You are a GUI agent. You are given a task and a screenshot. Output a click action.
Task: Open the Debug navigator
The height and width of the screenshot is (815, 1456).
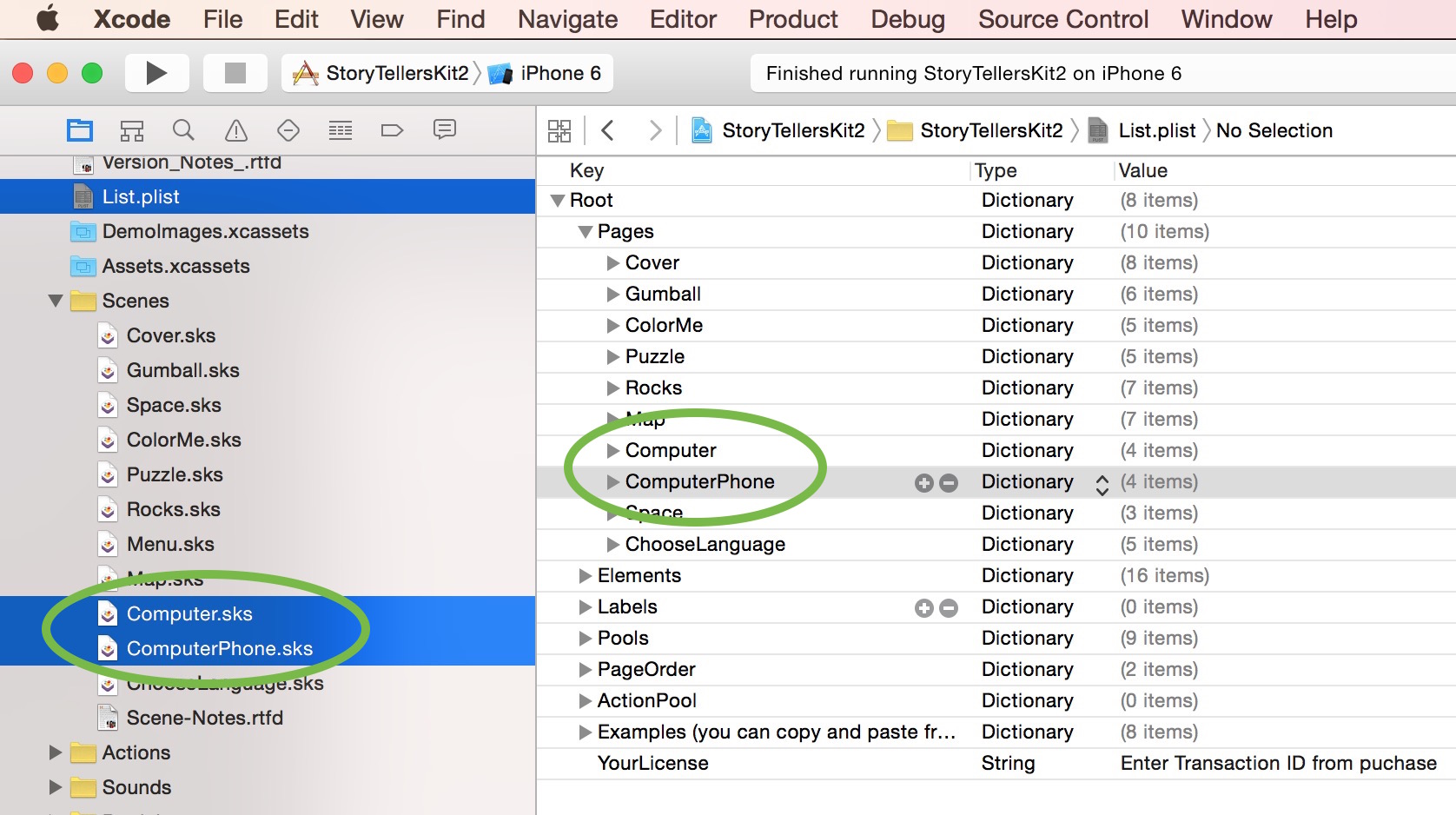[340, 129]
